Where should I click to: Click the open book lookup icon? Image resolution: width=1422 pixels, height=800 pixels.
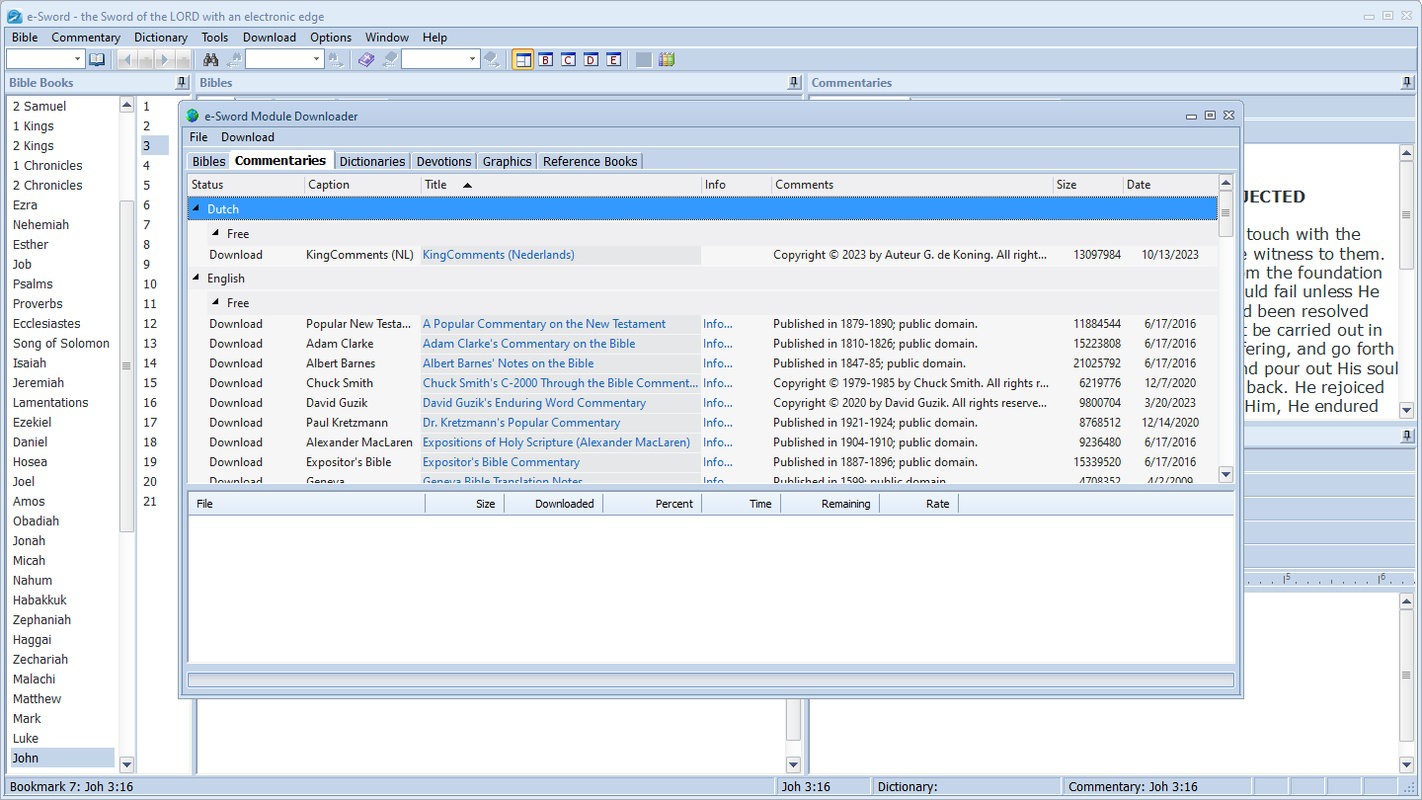coord(97,60)
